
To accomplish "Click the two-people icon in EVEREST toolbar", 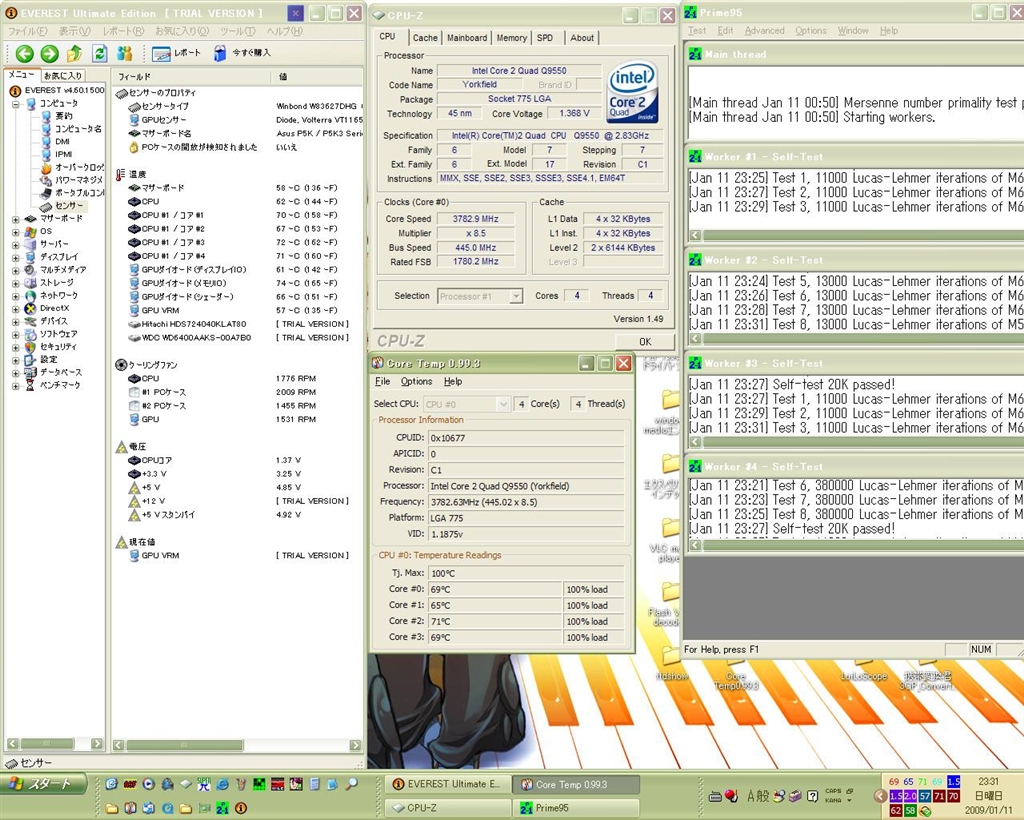I will (124, 53).
